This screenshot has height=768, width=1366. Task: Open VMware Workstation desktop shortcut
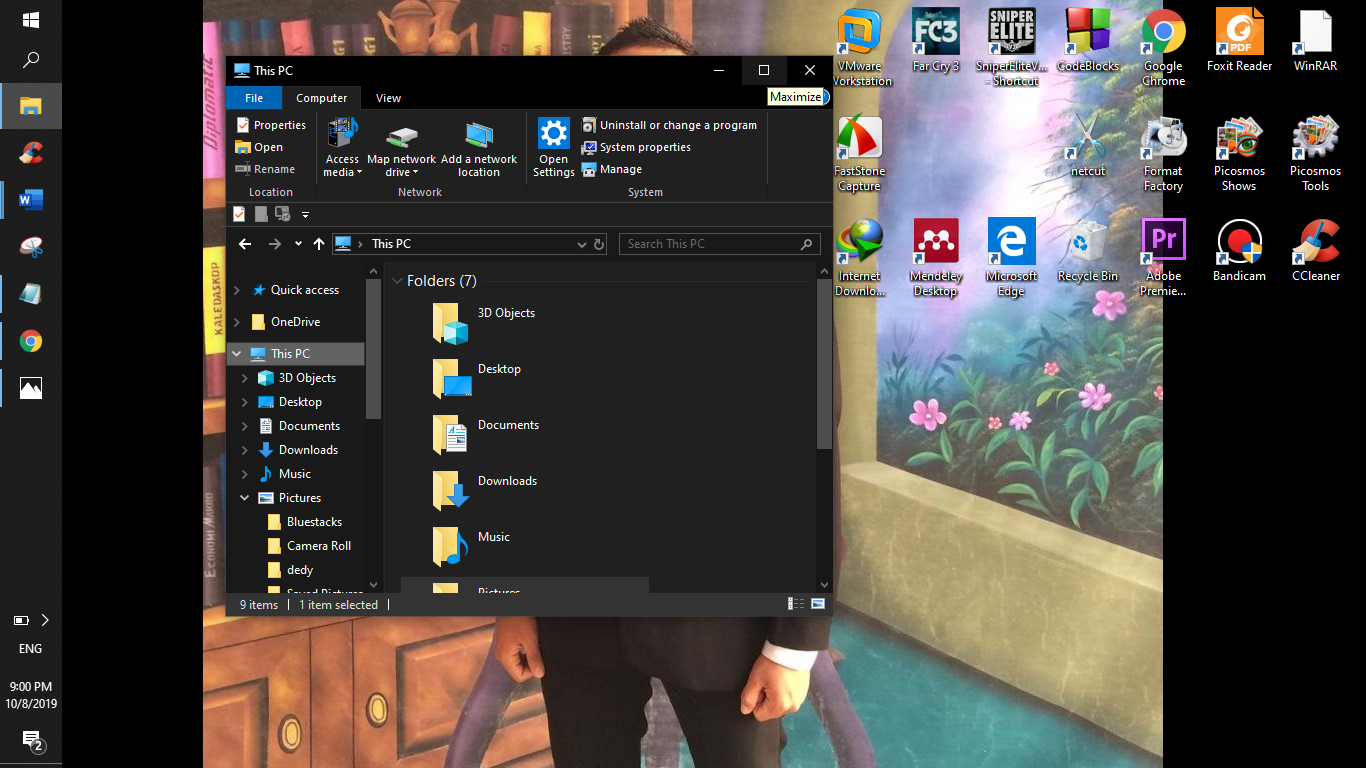[860, 48]
